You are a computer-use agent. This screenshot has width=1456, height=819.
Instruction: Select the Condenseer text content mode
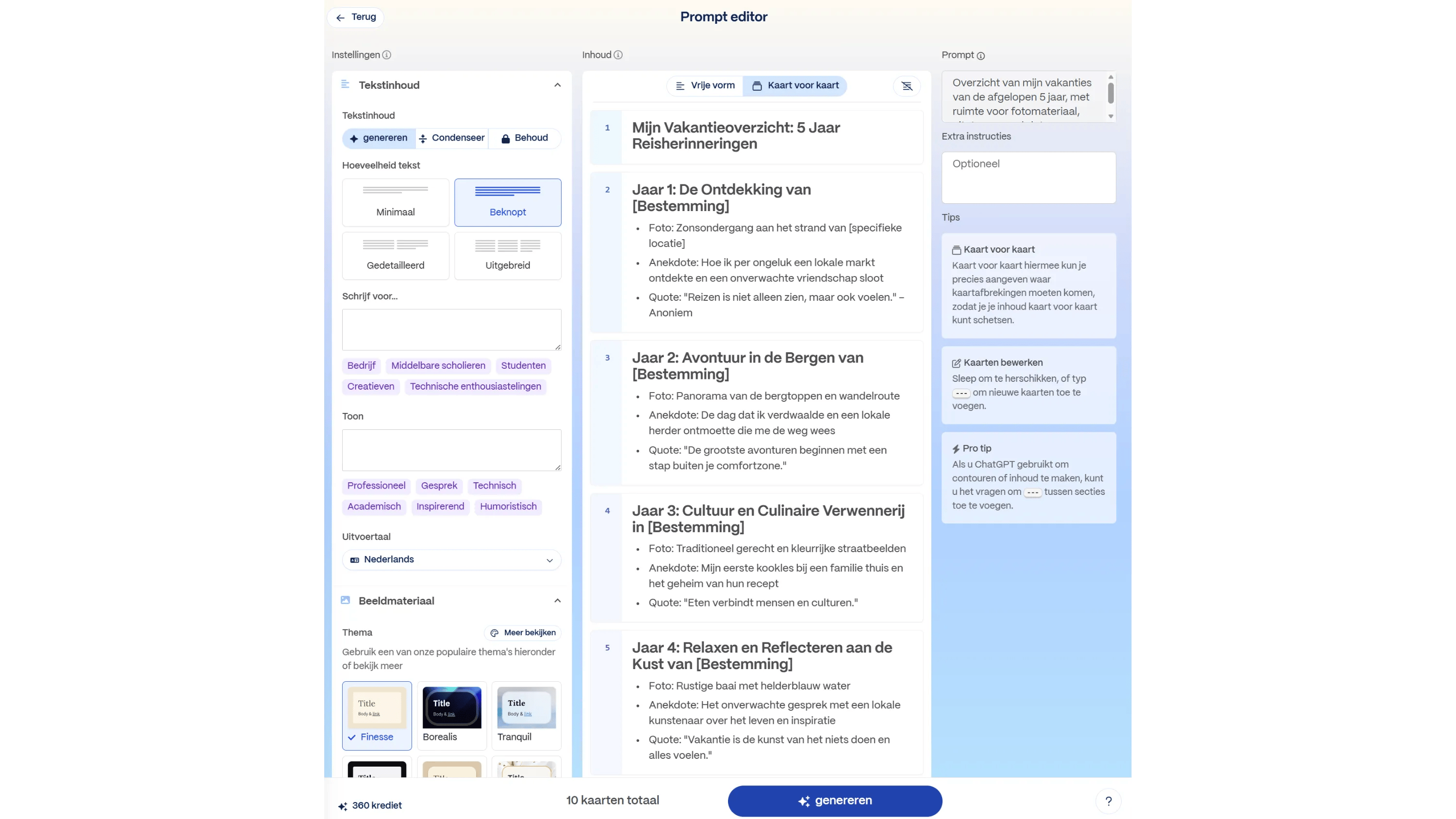(452, 138)
